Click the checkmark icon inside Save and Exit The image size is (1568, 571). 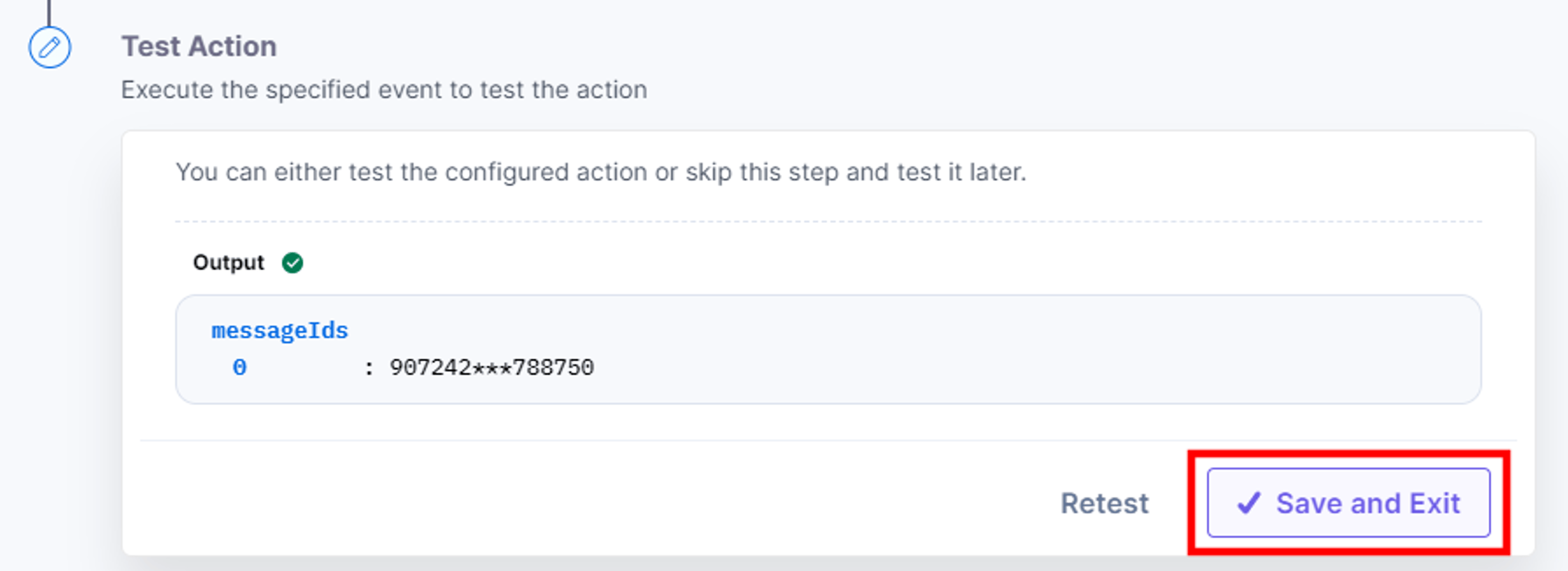pyautogui.click(x=1248, y=504)
